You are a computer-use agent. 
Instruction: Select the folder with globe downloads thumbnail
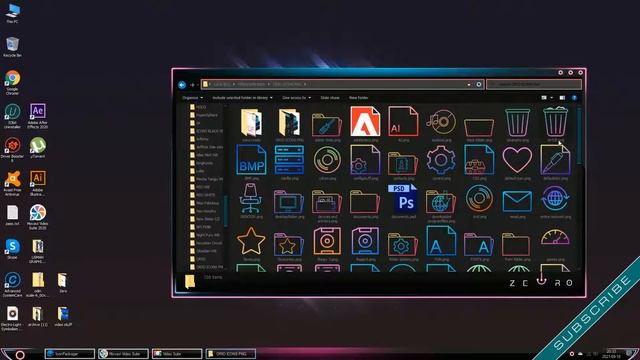coord(441,202)
